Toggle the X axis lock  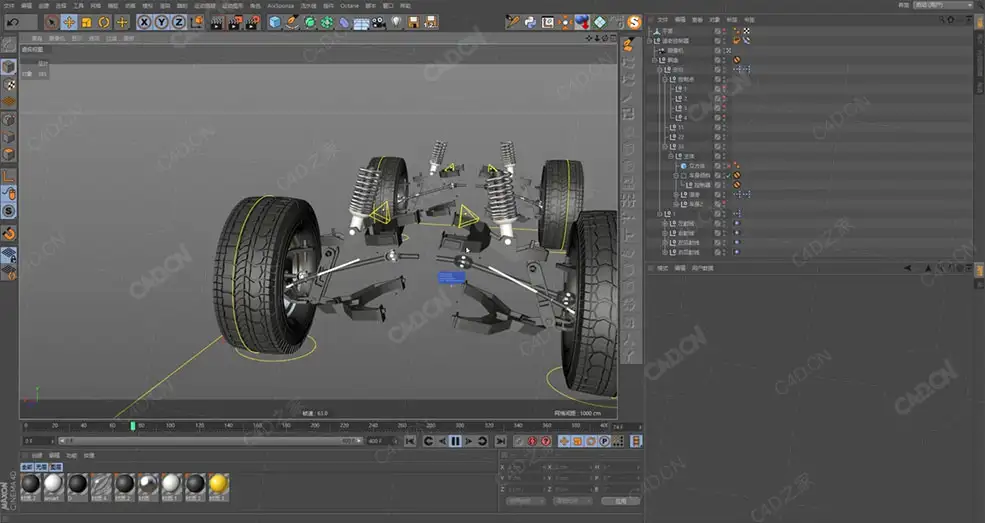[x=144, y=23]
